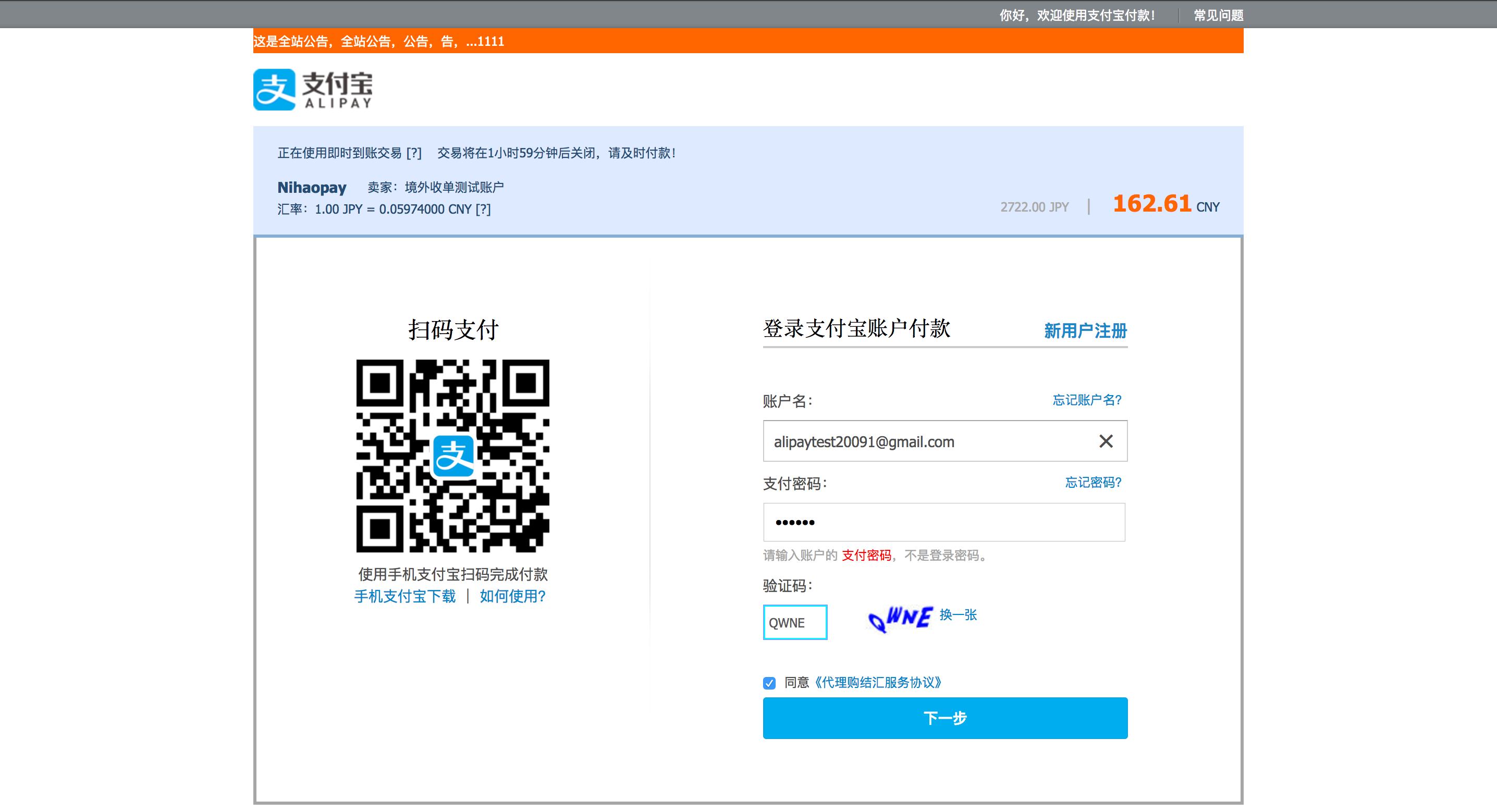Click 忘记账户名? link
Image resolution: width=1497 pixels, height=812 pixels.
pyautogui.click(x=1086, y=399)
